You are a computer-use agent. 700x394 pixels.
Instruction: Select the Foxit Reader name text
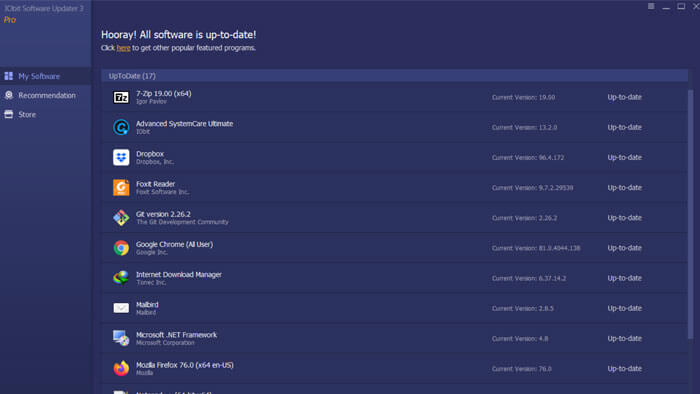click(155, 184)
